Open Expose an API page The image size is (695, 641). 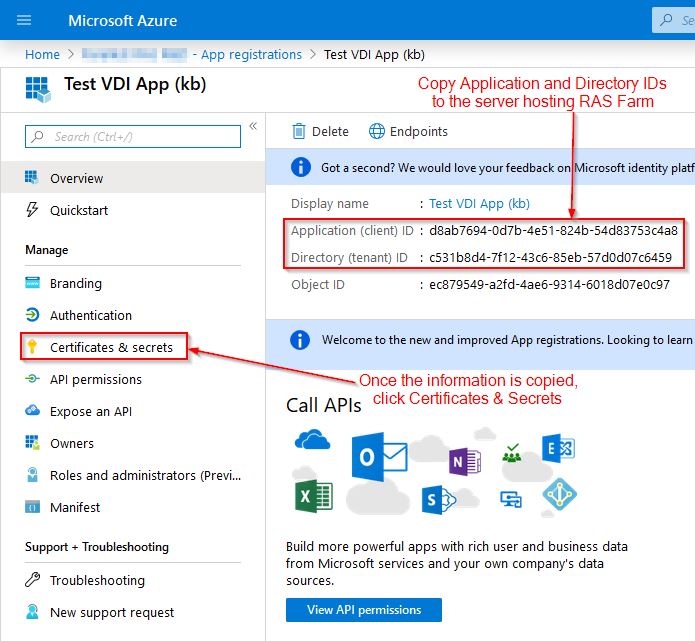[x=90, y=411]
